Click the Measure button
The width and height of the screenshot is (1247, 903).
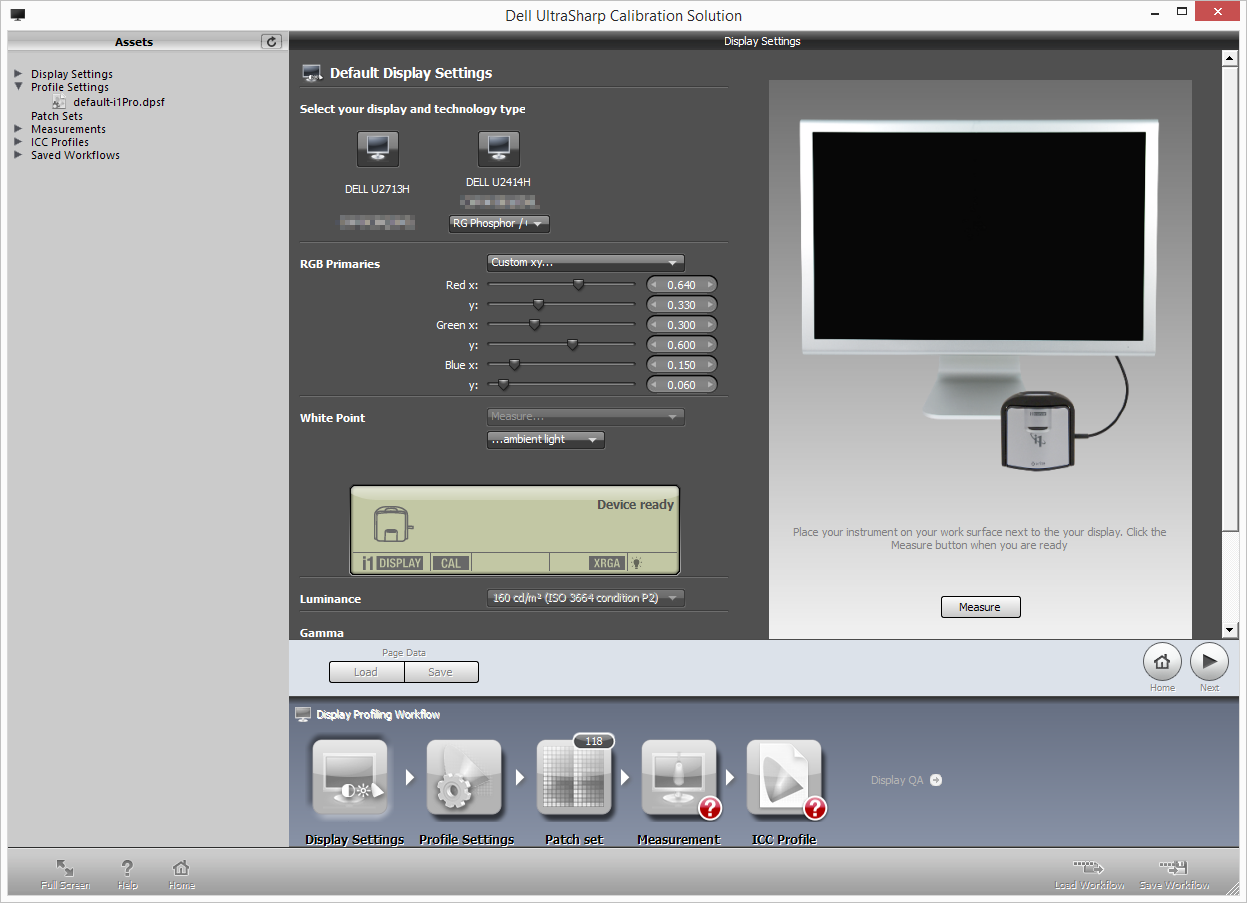click(x=980, y=607)
